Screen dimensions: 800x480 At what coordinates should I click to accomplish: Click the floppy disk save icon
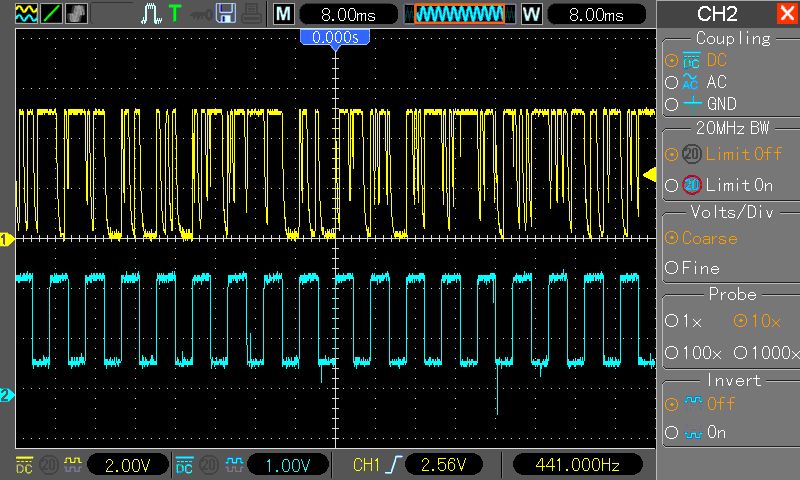pyautogui.click(x=226, y=13)
